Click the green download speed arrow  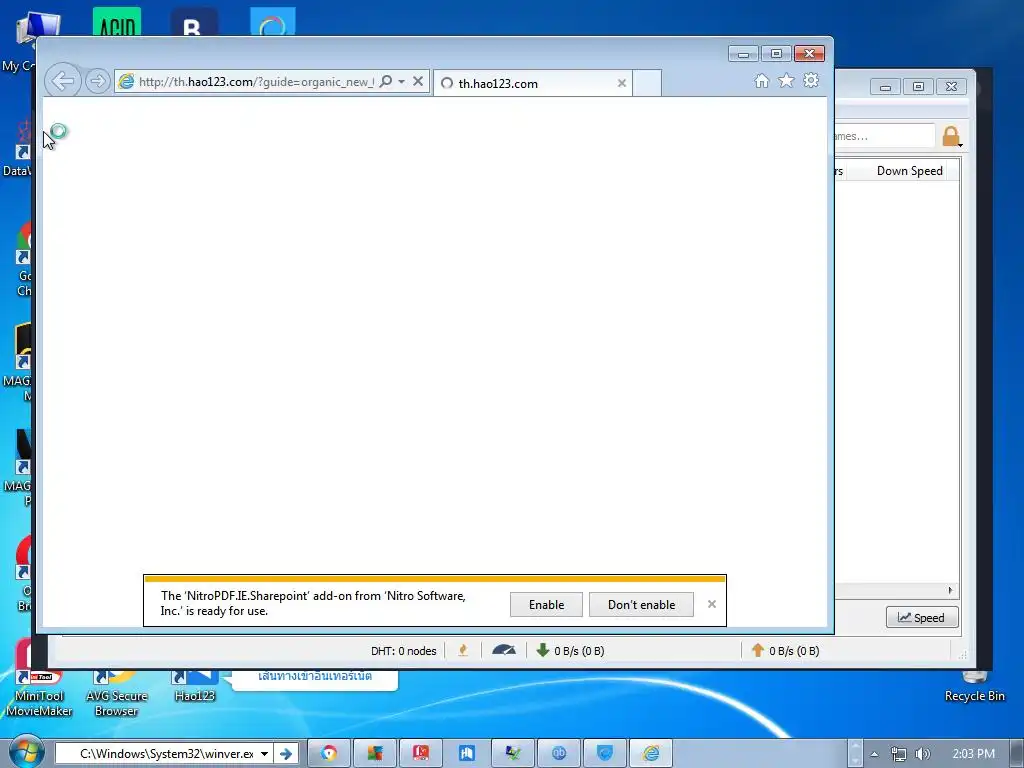pos(542,650)
